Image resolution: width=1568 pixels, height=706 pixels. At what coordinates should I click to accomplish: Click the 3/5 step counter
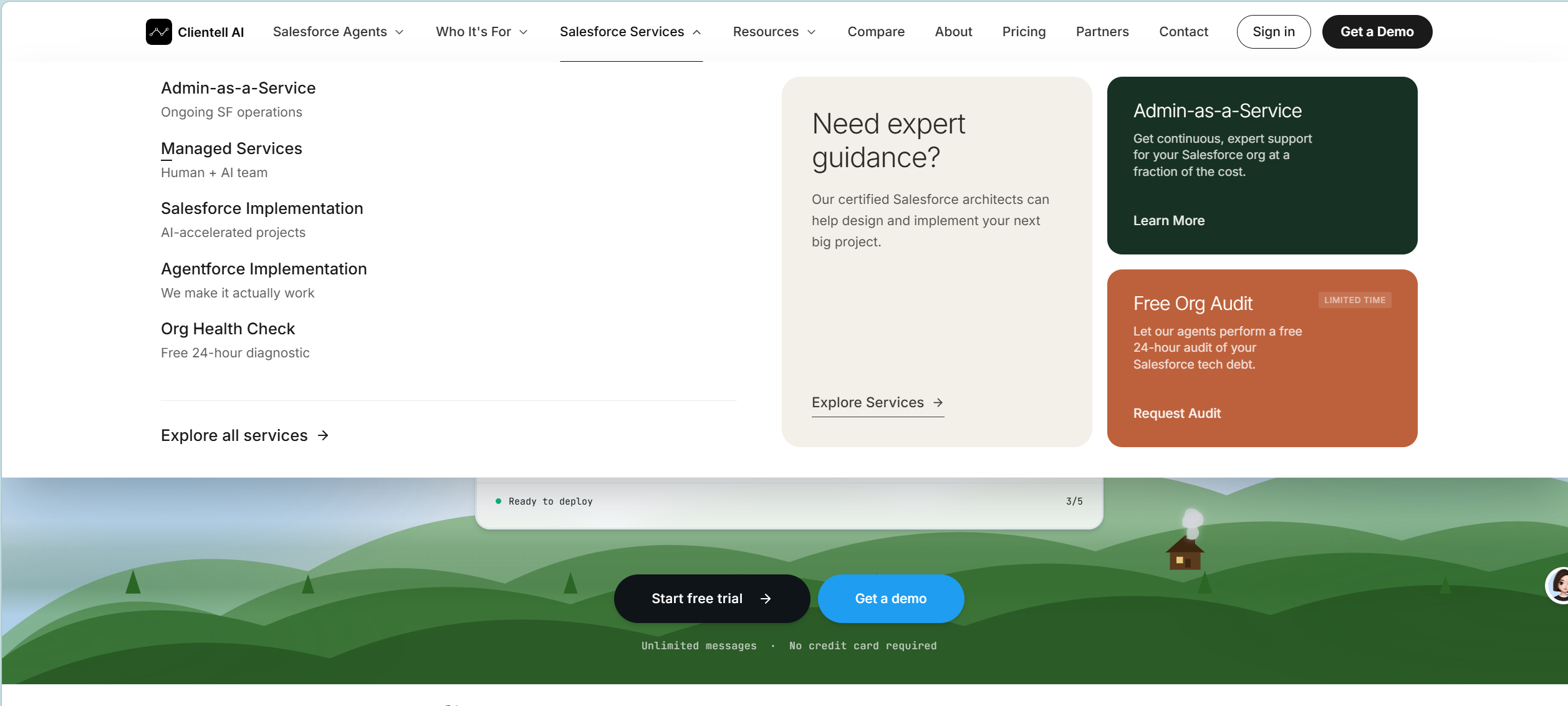pos(1074,501)
